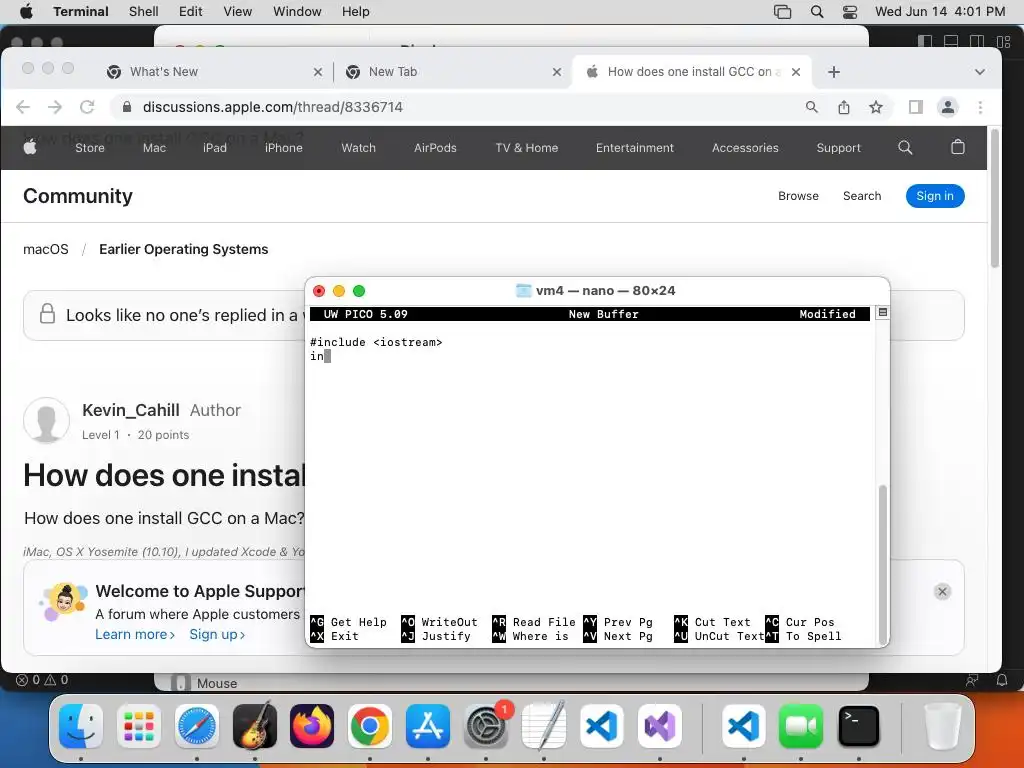Image resolution: width=1024 pixels, height=768 pixels.
Task: Click the "#include <iostream>" line in nano
Action: pyautogui.click(x=376, y=342)
